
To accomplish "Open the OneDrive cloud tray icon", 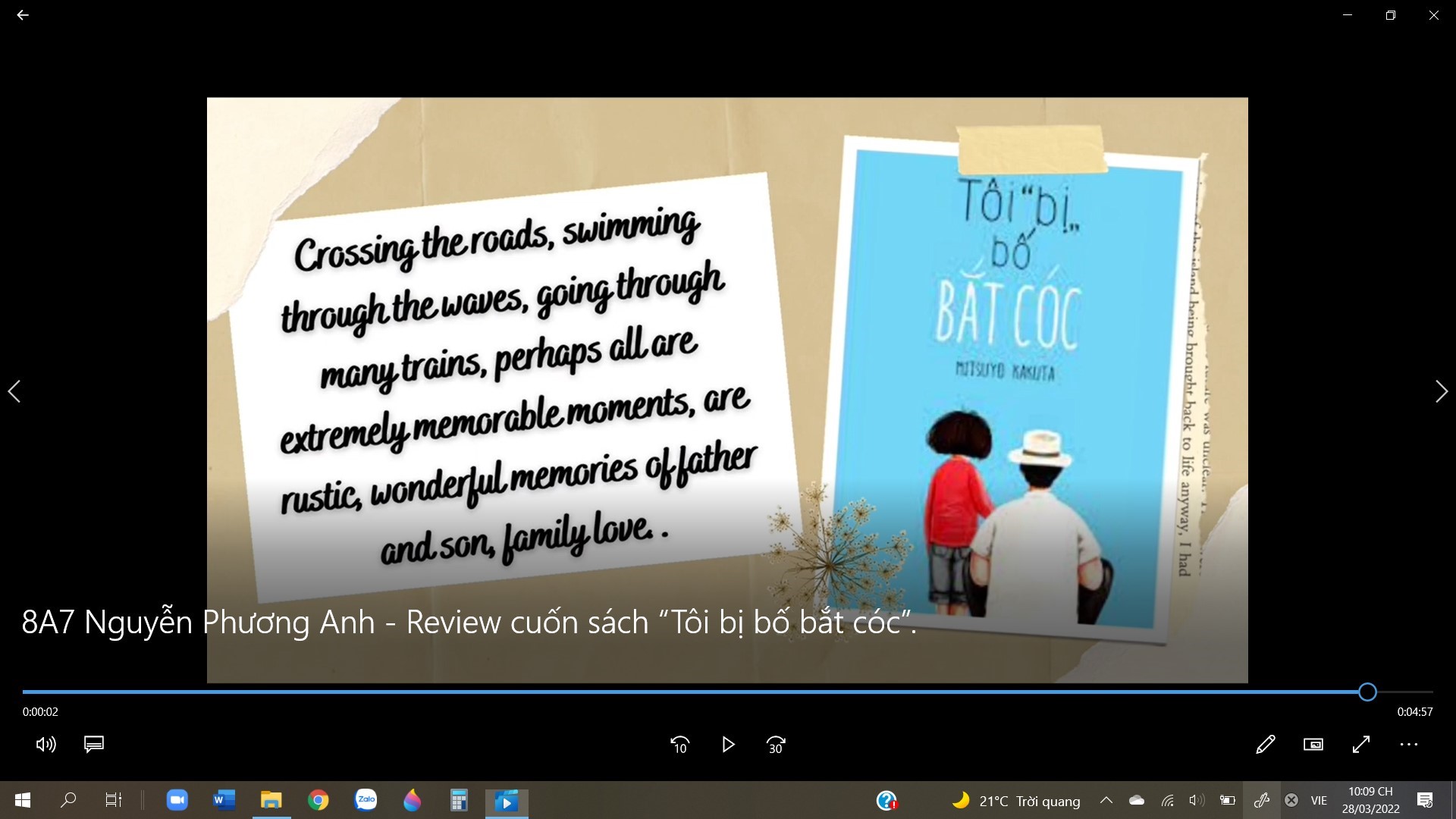I will pos(1137,800).
